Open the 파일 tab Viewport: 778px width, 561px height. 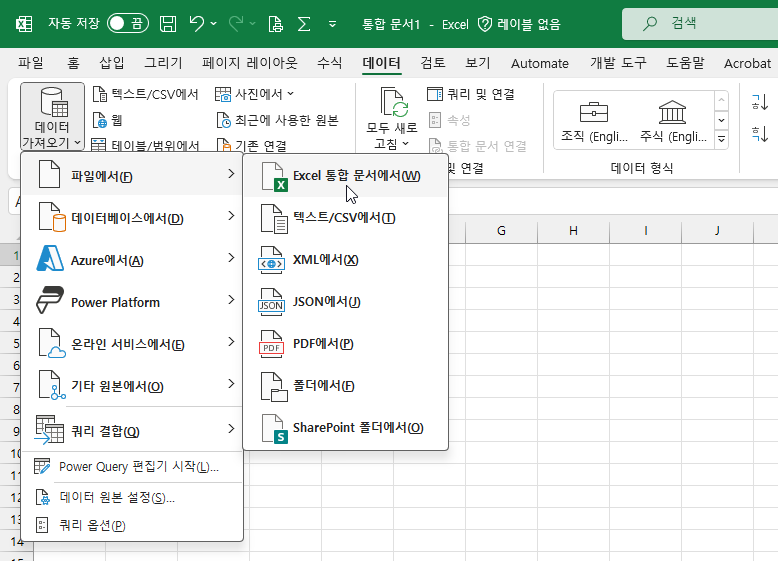pos(31,63)
